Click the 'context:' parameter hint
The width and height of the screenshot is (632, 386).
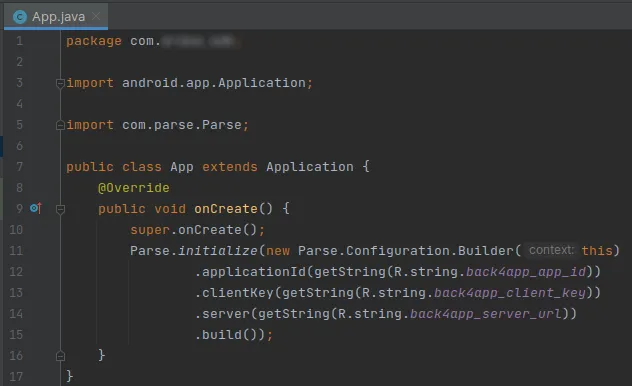click(551, 250)
